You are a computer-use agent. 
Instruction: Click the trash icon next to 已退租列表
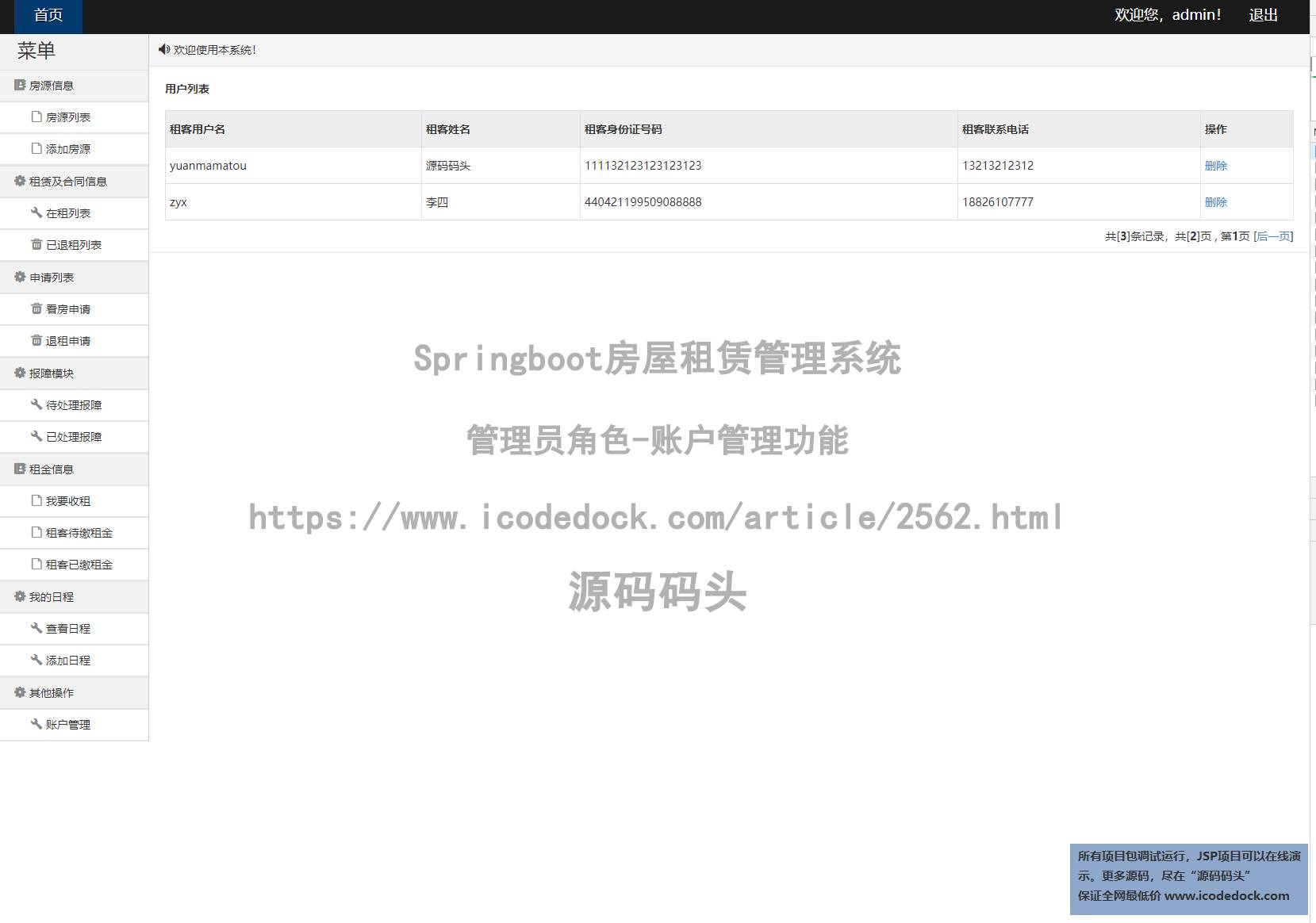point(35,244)
